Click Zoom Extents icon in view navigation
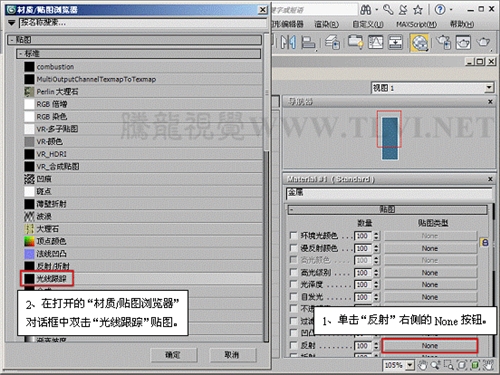The image size is (500, 375). click(x=462, y=365)
